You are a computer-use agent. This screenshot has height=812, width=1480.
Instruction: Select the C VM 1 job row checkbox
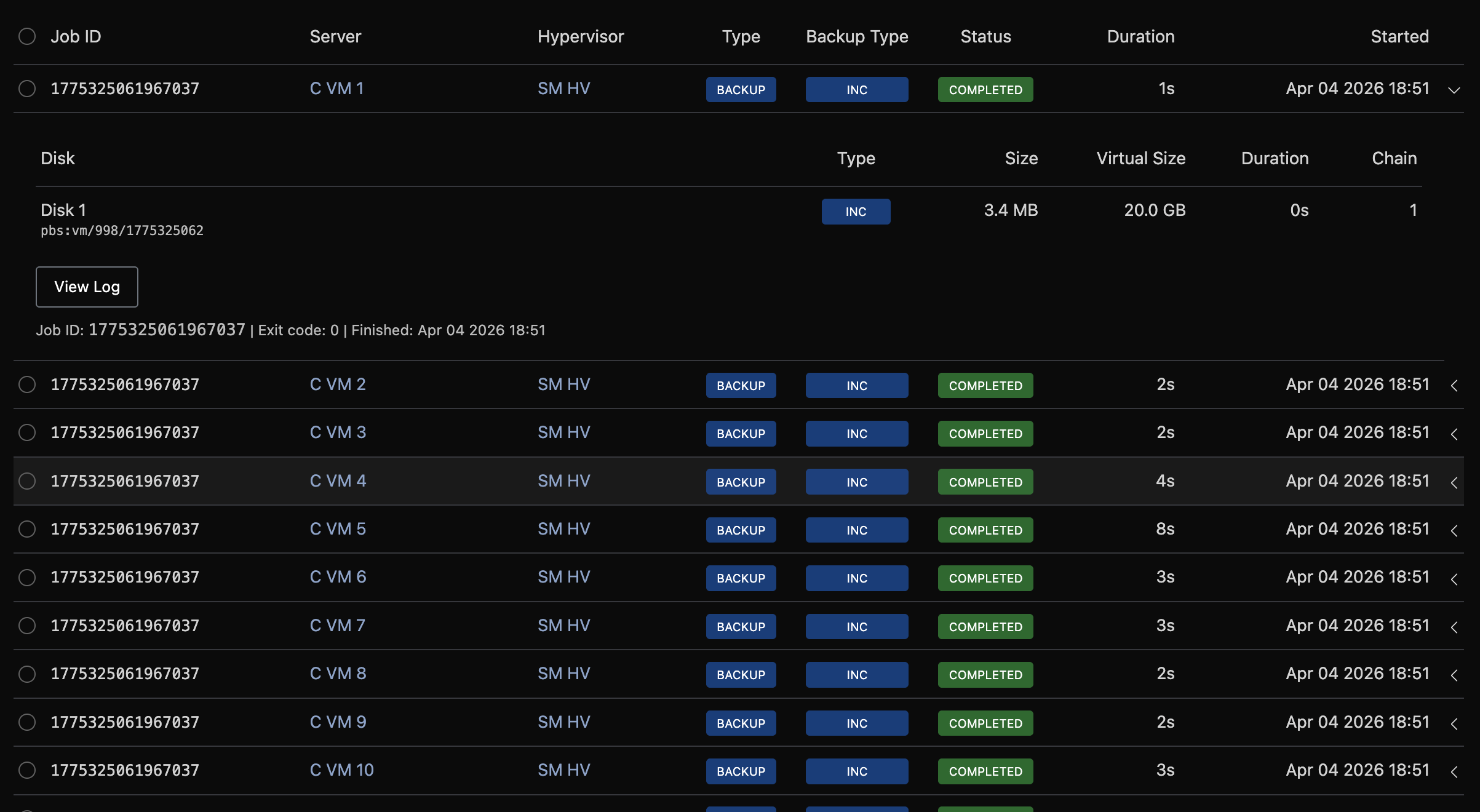coord(27,89)
